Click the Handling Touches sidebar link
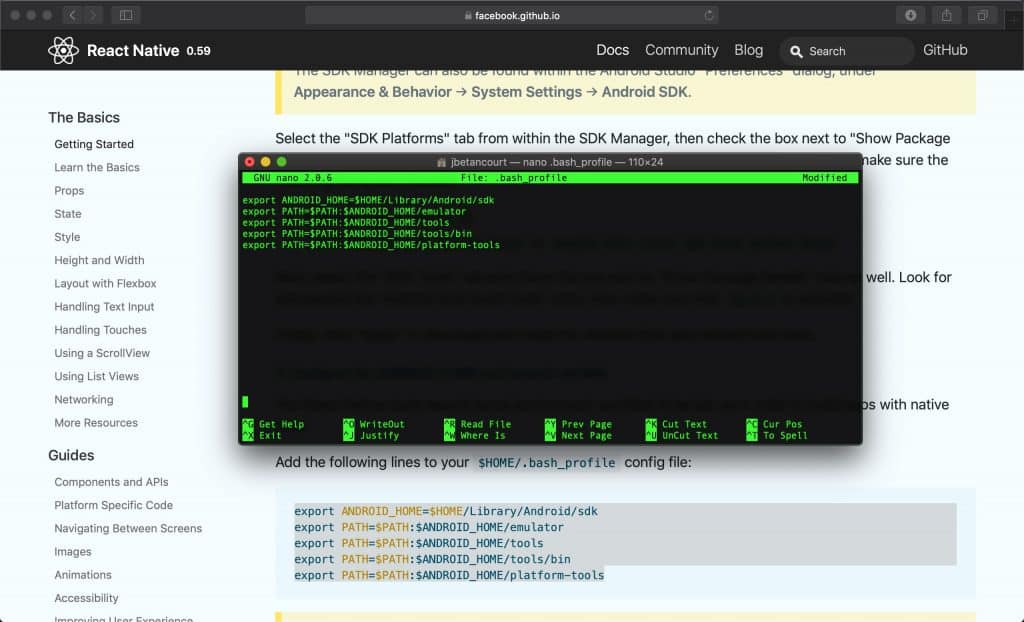Image resolution: width=1024 pixels, height=622 pixels. [x=100, y=330]
